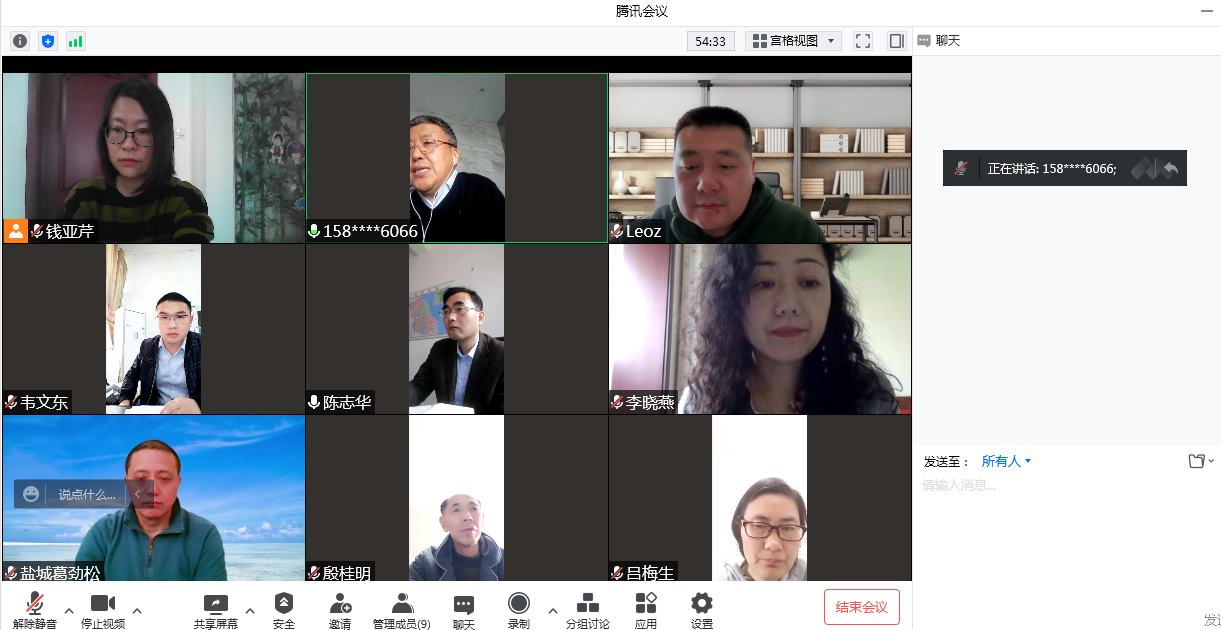Click 共享屏幕 to share screen
The image size is (1221, 630).
pos(216,609)
